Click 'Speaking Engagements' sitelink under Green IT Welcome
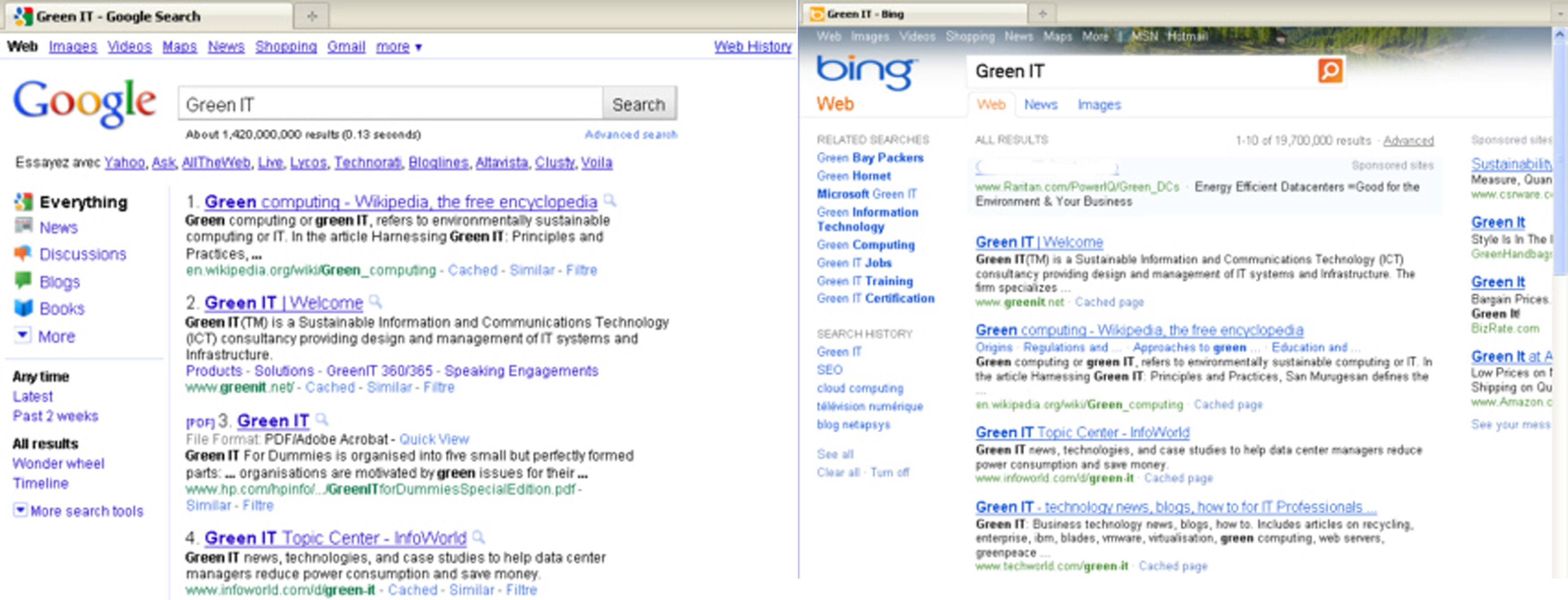 coord(521,370)
